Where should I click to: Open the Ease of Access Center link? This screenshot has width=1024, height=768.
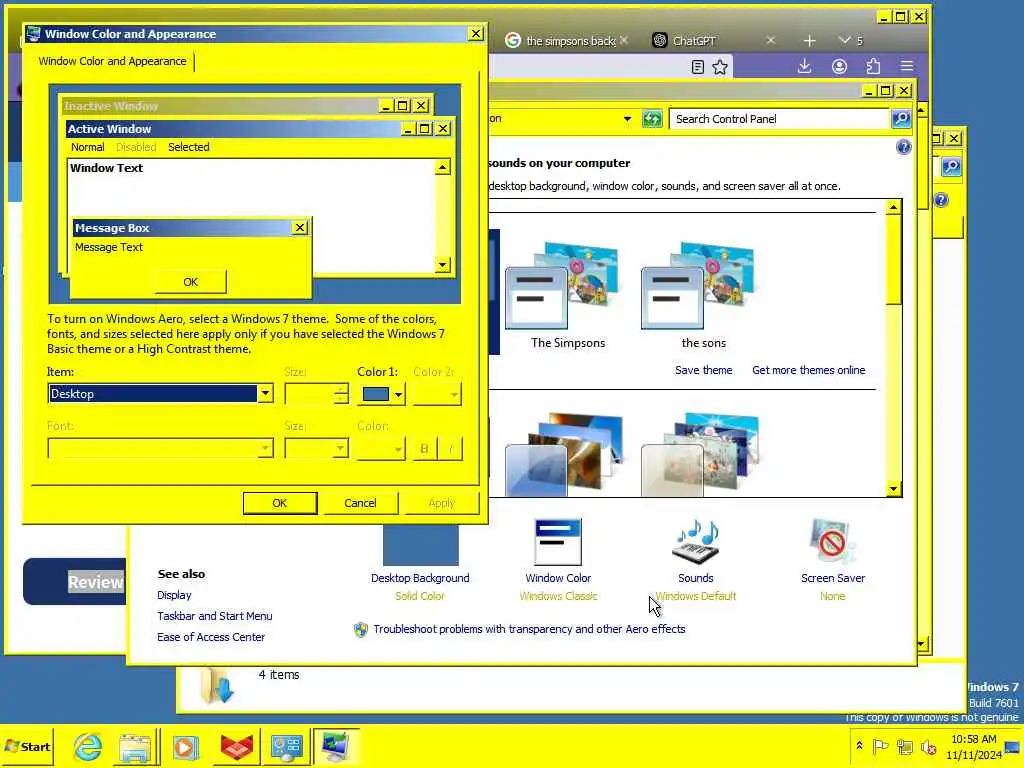tap(211, 637)
